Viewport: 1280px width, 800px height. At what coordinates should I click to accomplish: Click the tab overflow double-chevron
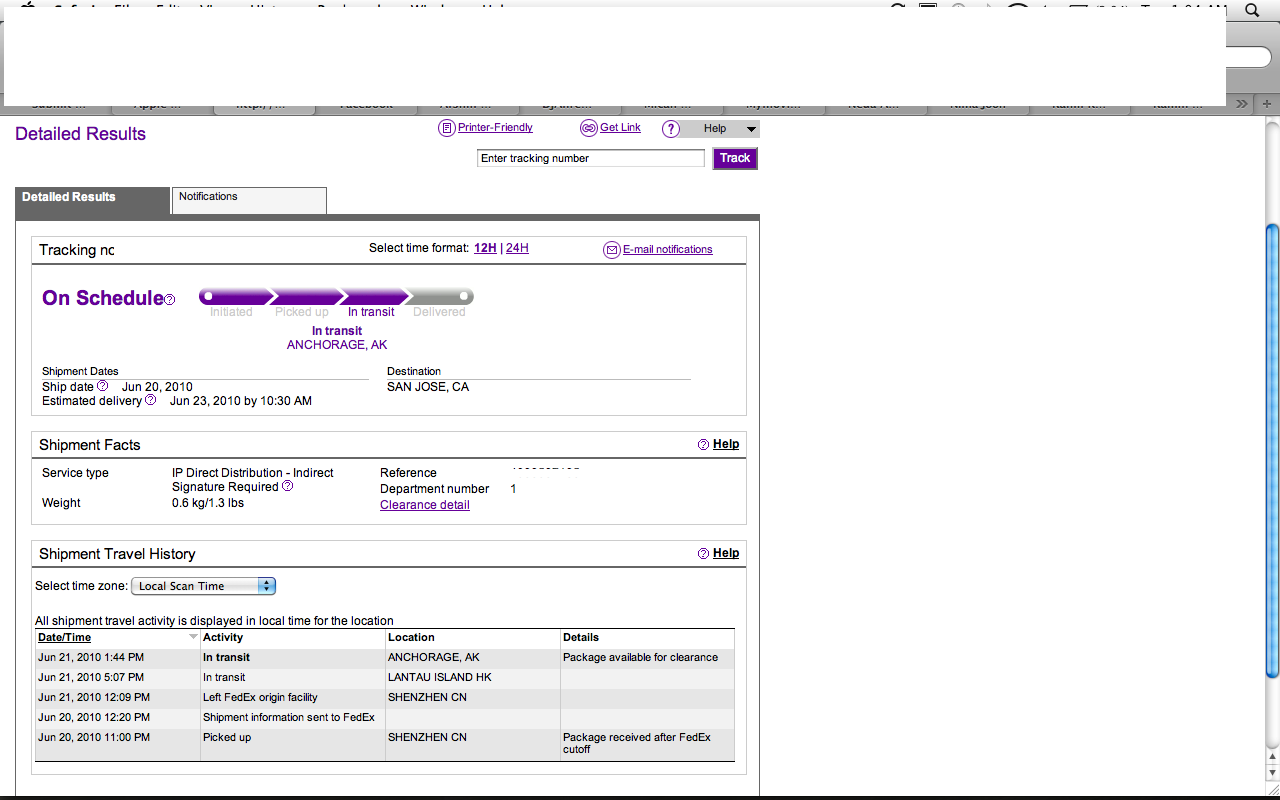pyautogui.click(x=1241, y=104)
